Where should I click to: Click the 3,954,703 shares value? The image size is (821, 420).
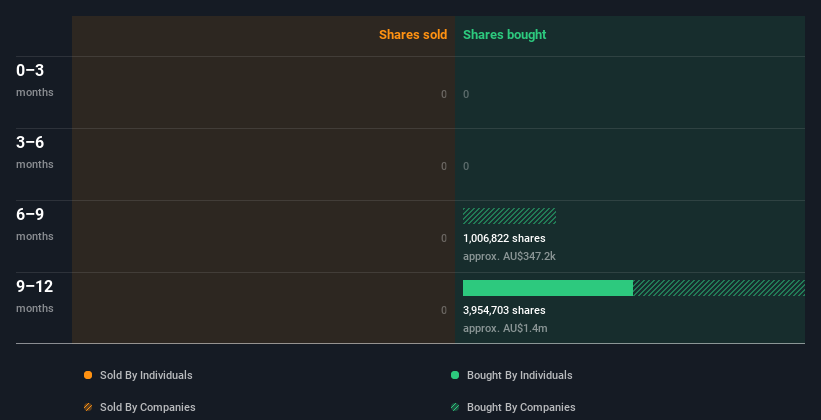tap(504, 311)
